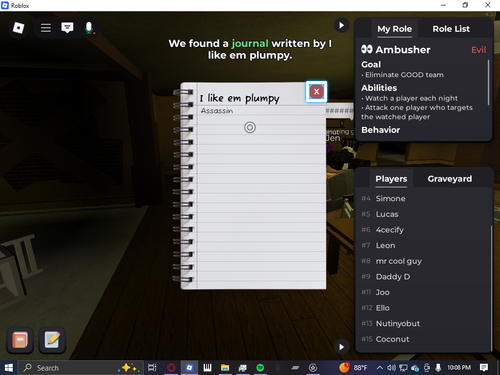This screenshot has width=500, height=375.
Task: Switch to the My Role tab
Action: coord(394,29)
